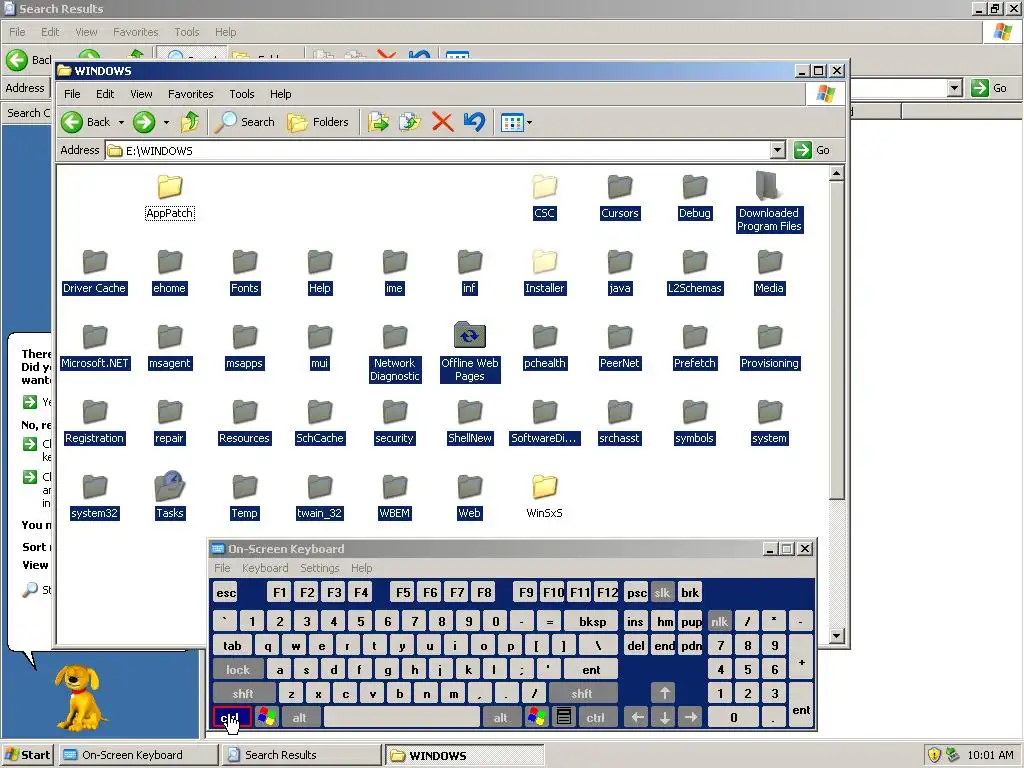Click scroll down arrow in WINDOWS folder view

pos(837,635)
